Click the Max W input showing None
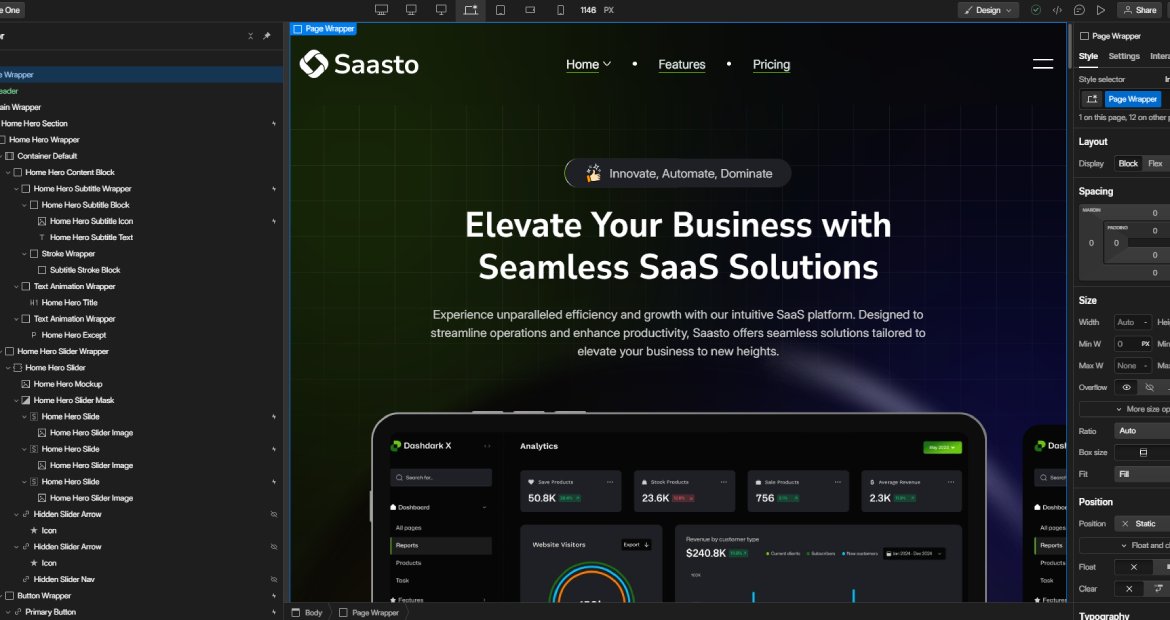1170x620 pixels. click(x=1132, y=366)
